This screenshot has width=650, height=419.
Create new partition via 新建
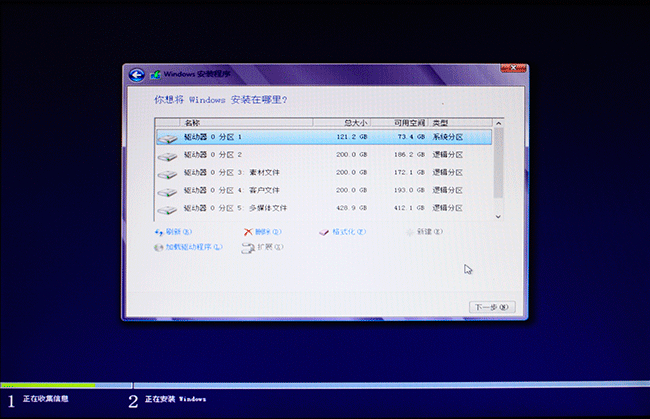point(430,232)
